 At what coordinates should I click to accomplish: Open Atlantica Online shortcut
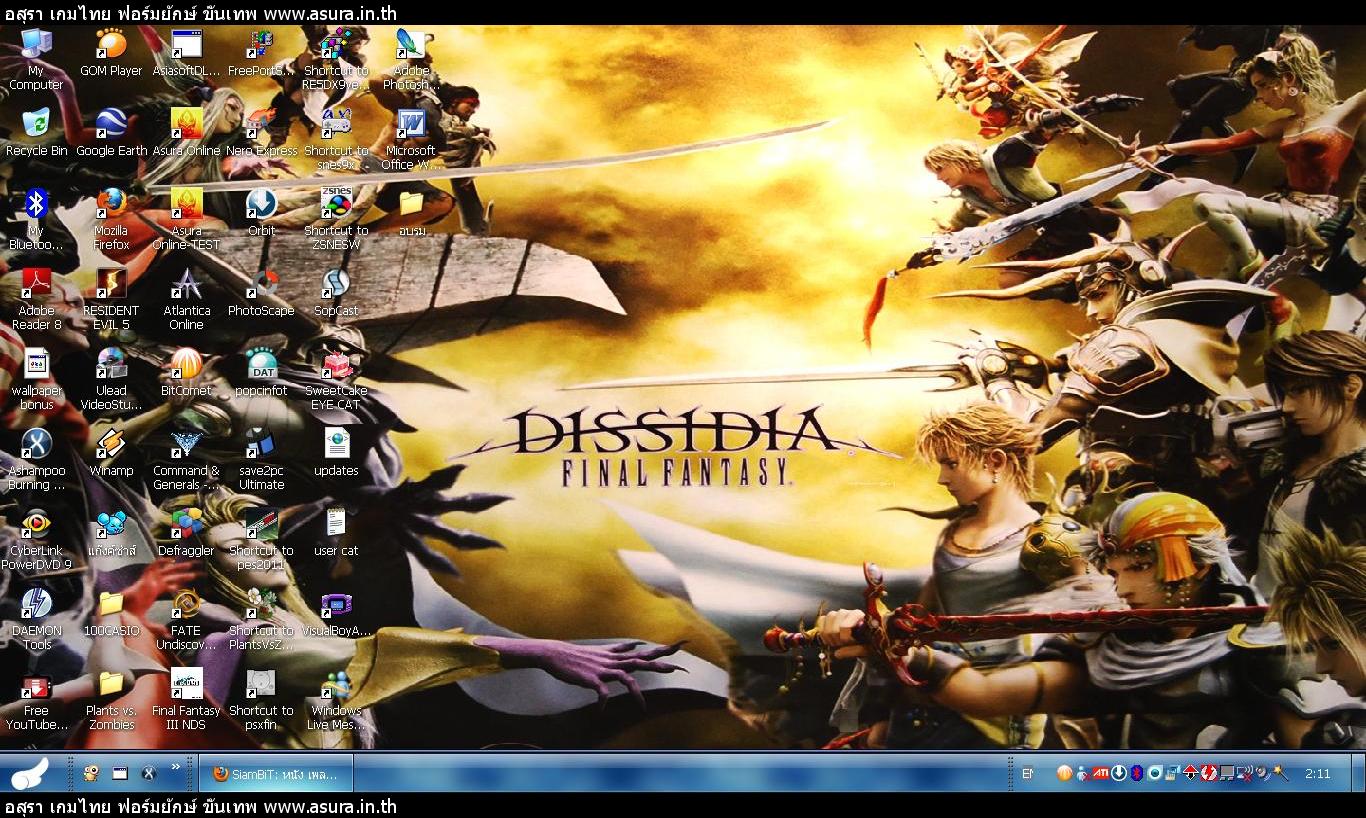[x=186, y=300]
